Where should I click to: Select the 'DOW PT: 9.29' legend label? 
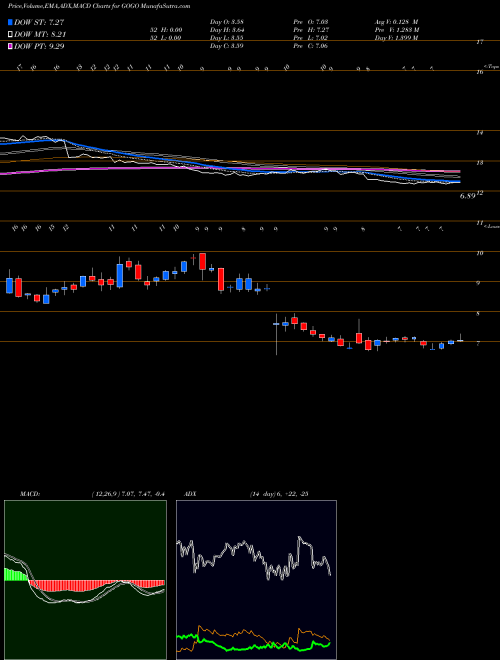tap(39, 46)
